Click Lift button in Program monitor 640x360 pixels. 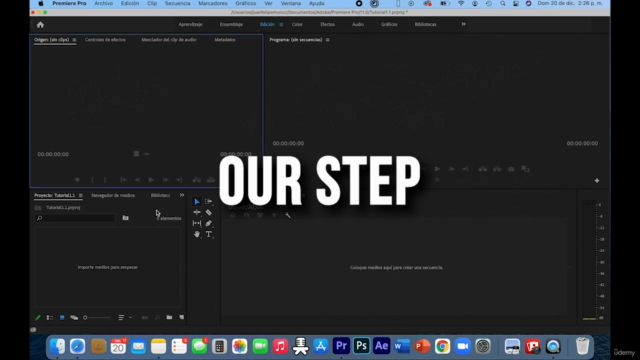point(483,169)
